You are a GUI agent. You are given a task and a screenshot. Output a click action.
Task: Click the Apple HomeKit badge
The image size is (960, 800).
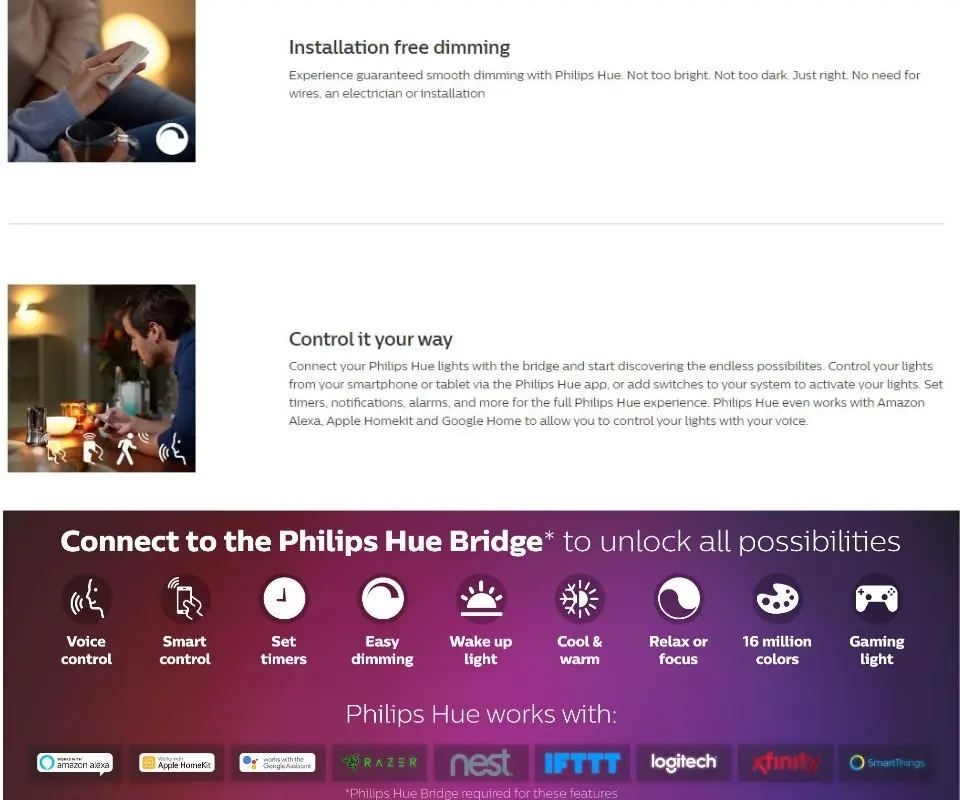176,763
